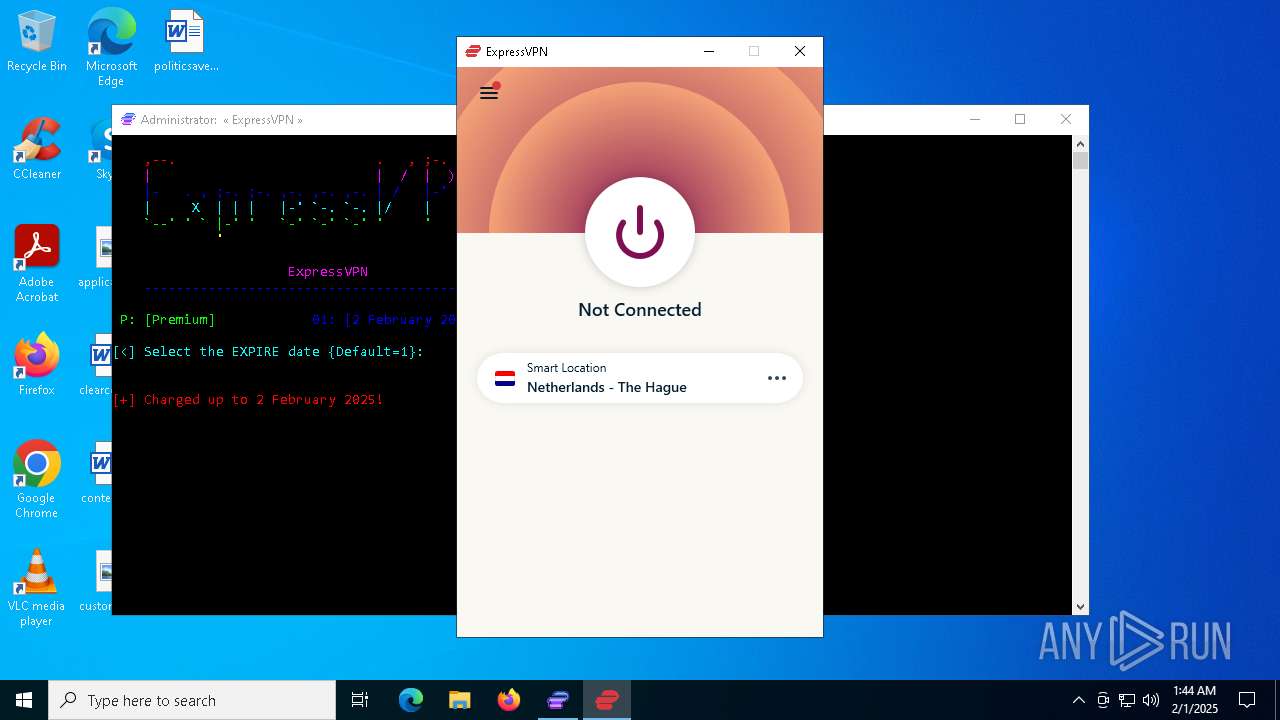Show hidden system tray icons
The height and width of the screenshot is (720, 1280).
tap(1078, 700)
